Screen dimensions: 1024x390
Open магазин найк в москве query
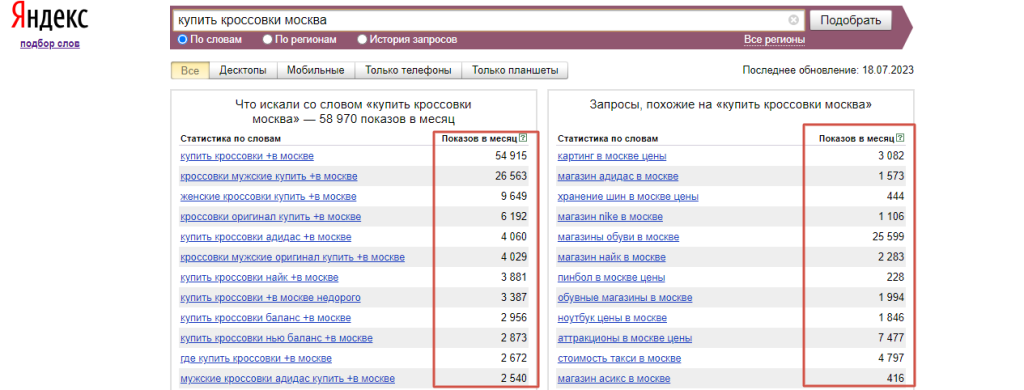[x=612, y=257]
